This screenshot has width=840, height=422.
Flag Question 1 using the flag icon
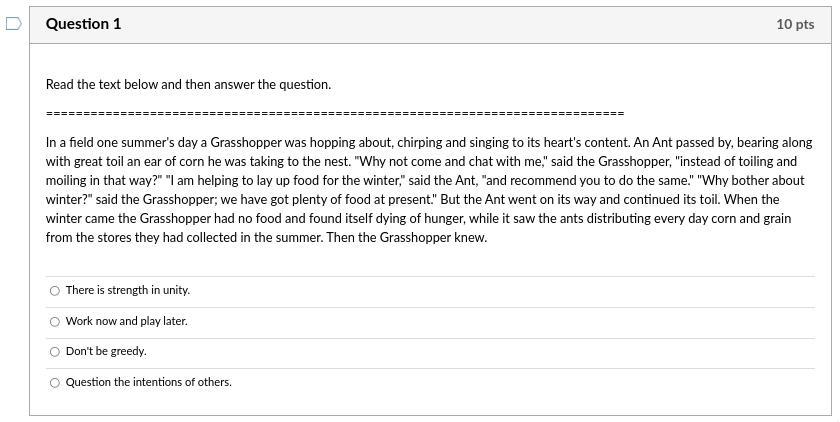pyautogui.click(x=13, y=24)
